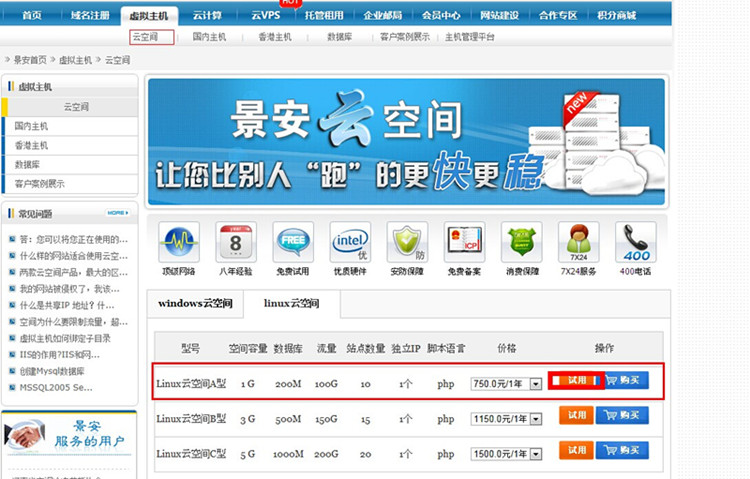Image resolution: width=750 pixels, height=479 pixels.
Task: Click the Intel 优质硬件 icon
Action: (350, 243)
